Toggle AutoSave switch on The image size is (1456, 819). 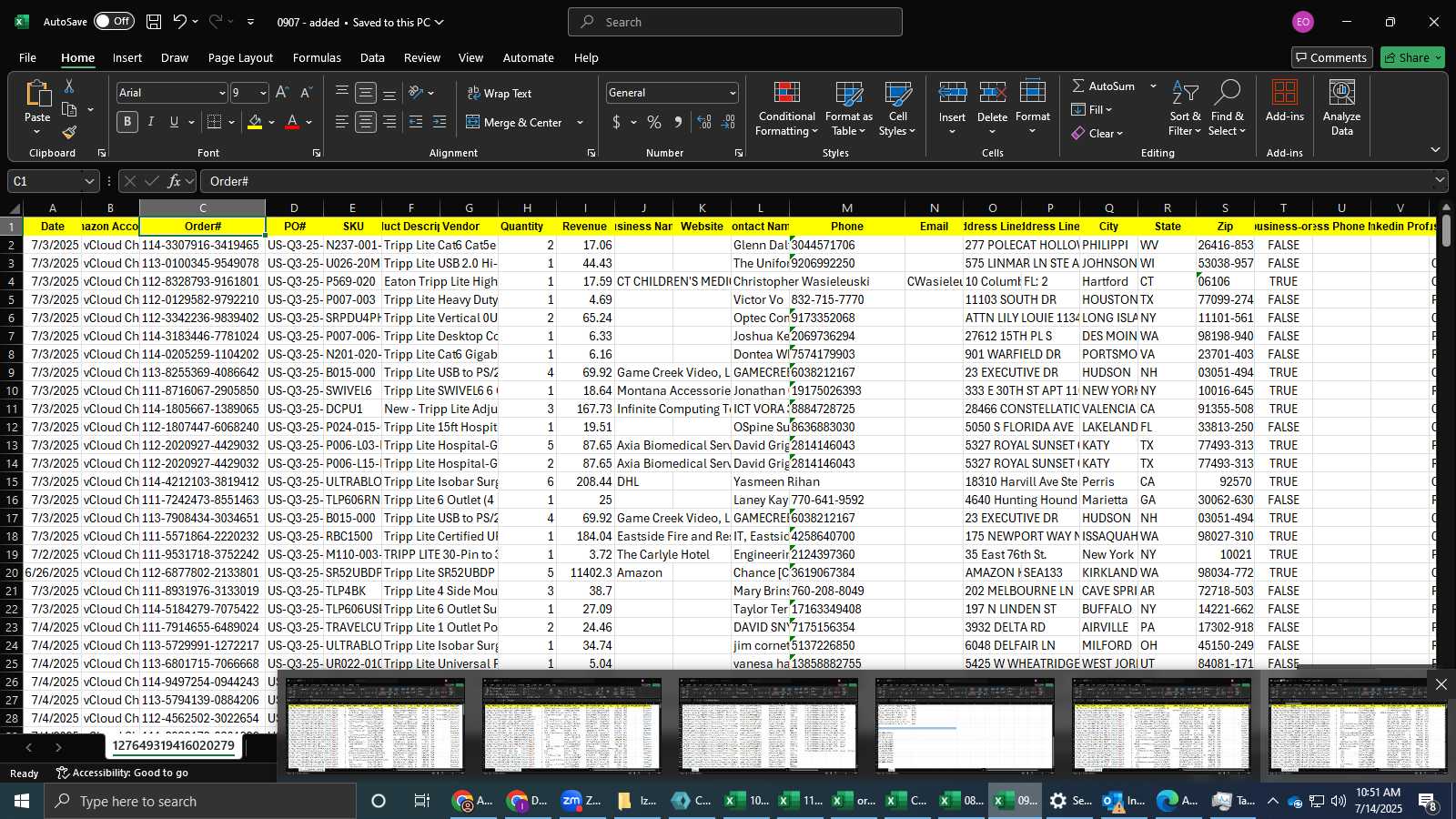[114, 21]
